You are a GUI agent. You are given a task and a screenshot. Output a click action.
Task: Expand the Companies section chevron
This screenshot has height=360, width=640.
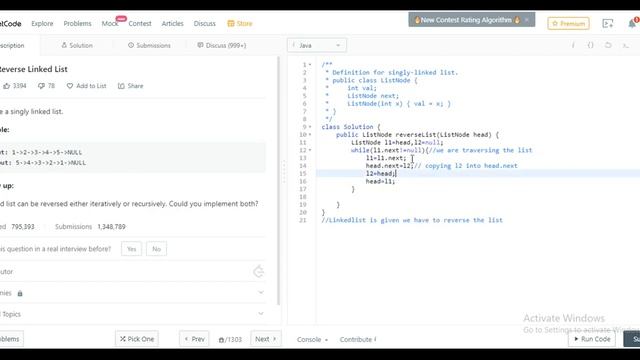point(261,293)
